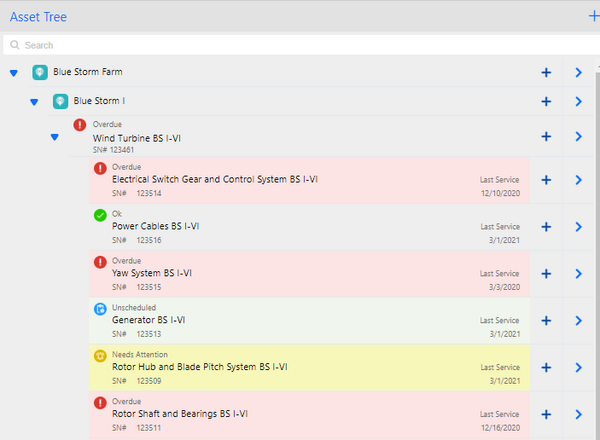Viewport: 600px width, 440px height.
Task: Collapse the Blue Storm Farm tree node
Action: pos(14,73)
